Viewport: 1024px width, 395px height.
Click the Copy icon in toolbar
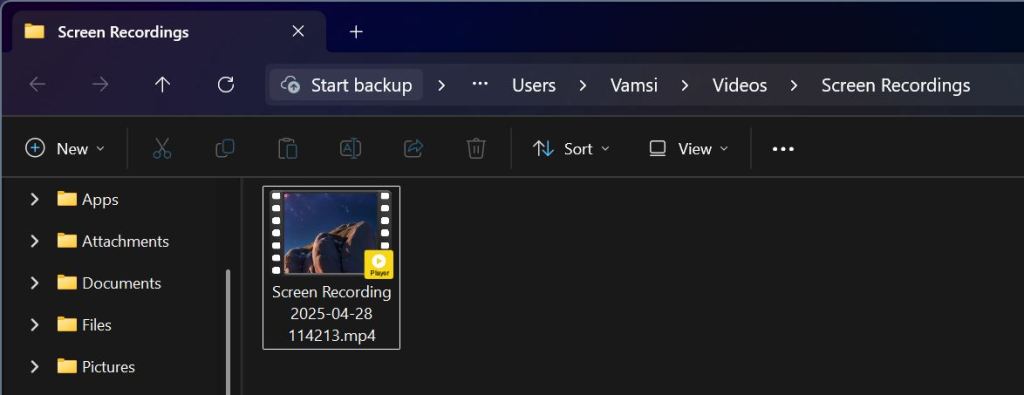tap(225, 149)
